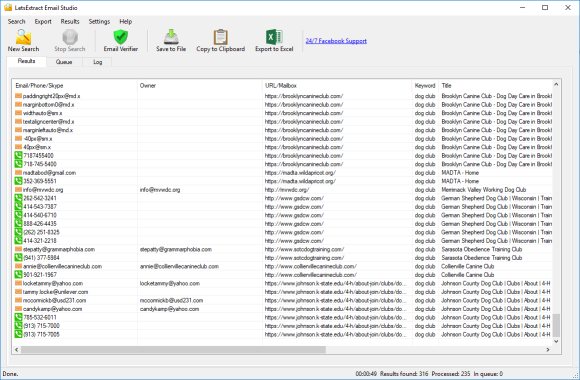580x380 pixels.
Task: Click the envelope icon for info@mvwdc.org
Action: click(x=18, y=190)
